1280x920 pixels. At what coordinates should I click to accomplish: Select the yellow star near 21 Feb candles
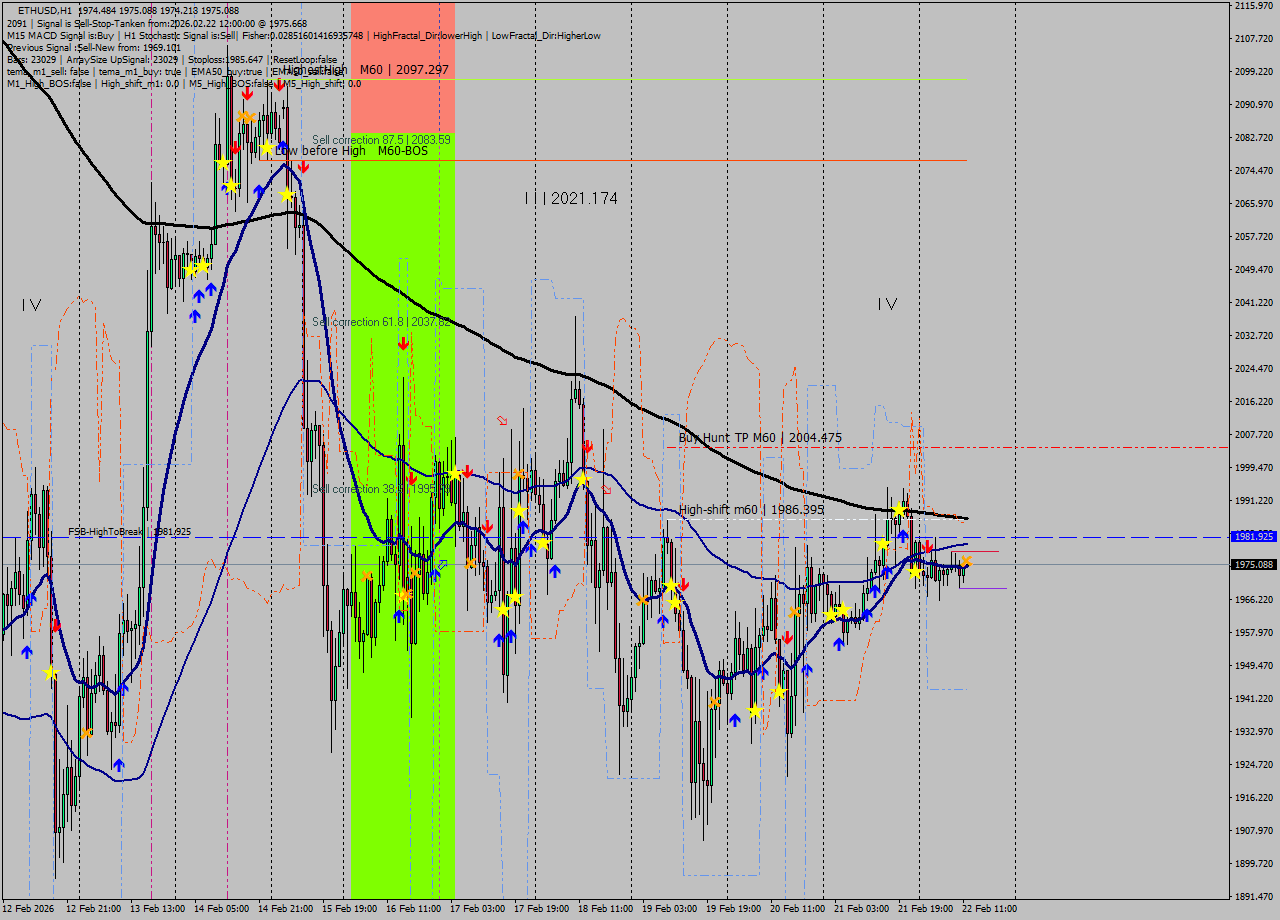899,510
